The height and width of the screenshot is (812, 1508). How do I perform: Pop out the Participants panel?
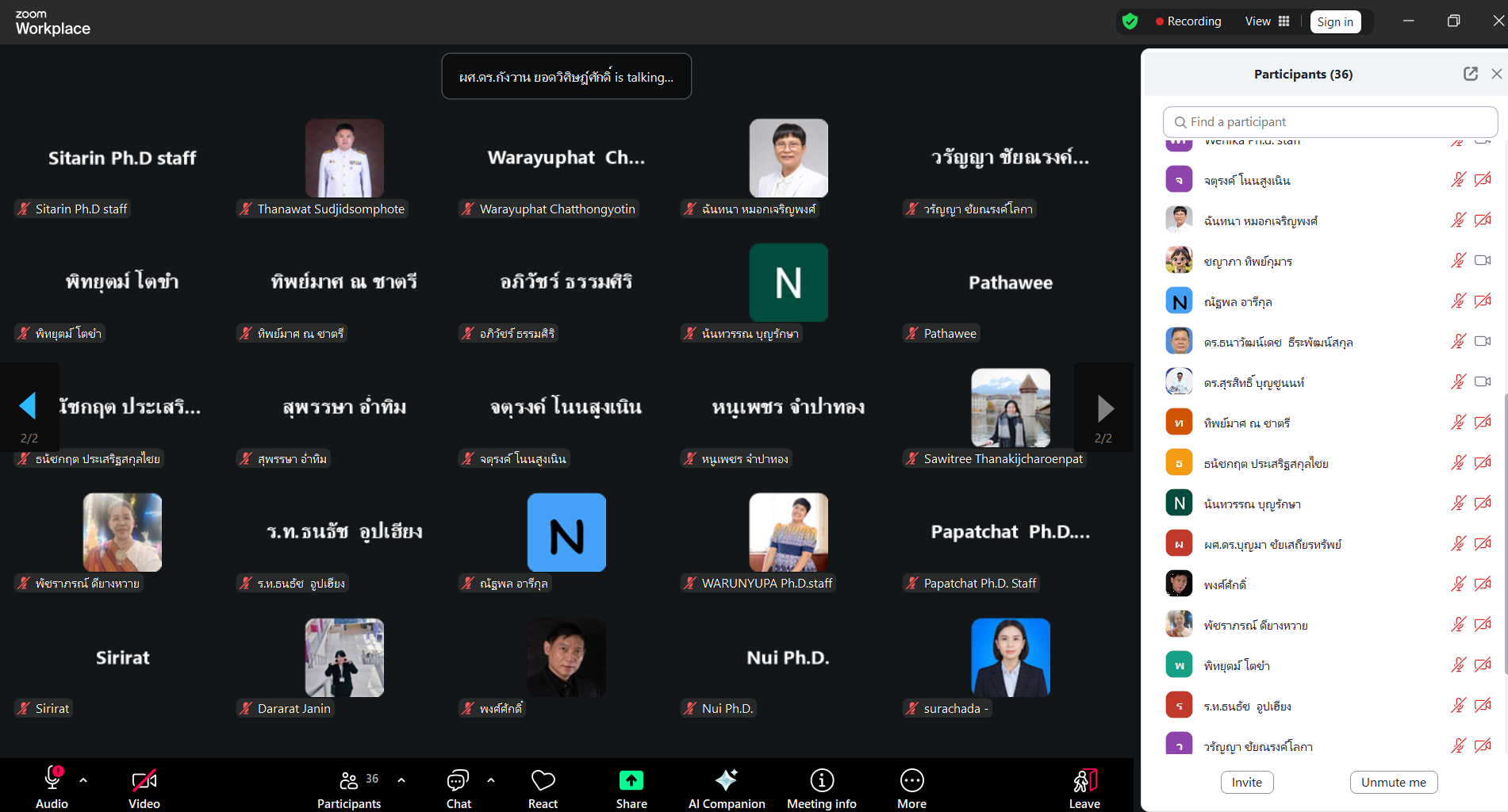(1470, 74)
